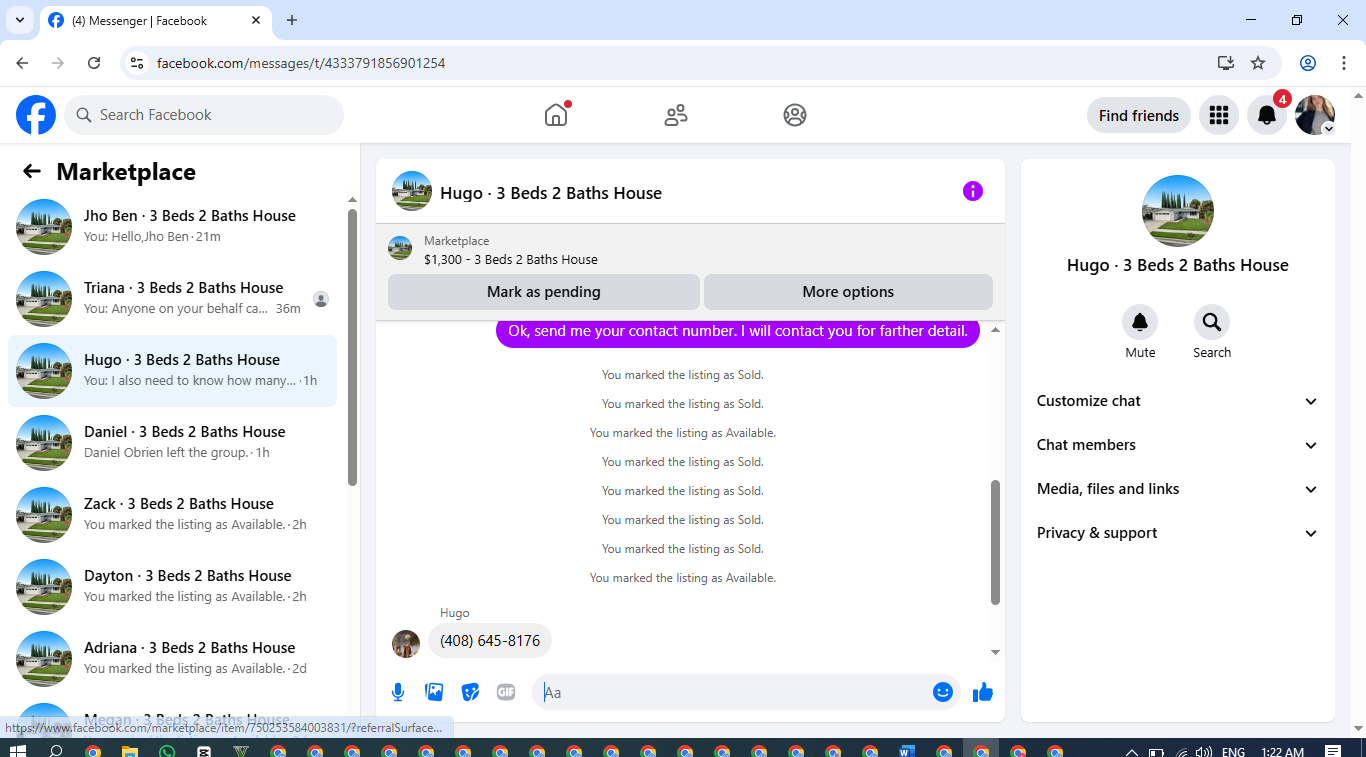Go to the Facebook Home feed icon

pos(556,115)
